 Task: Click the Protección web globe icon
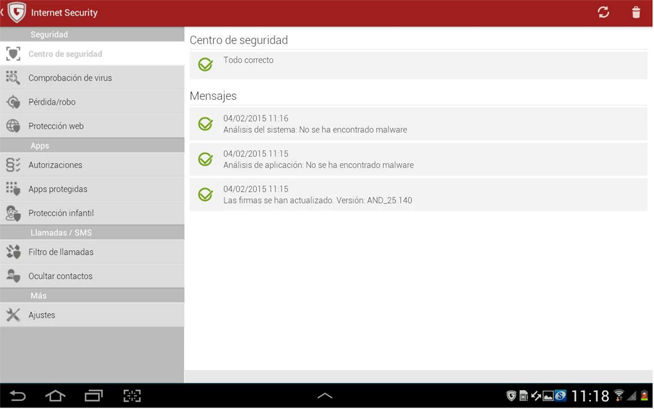(x=13, y=126)
